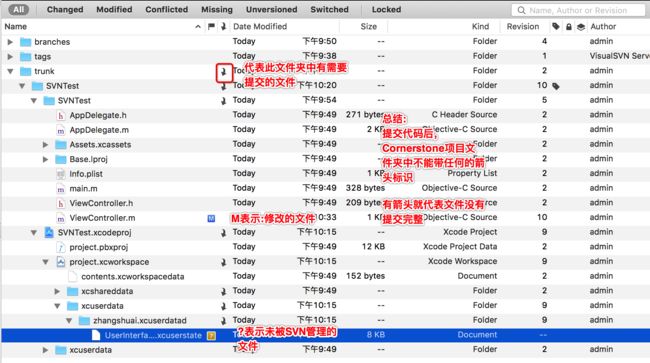Click the layers column header icon
The image size is (650, 363).
pyautogui.click(x=581, y=27)
